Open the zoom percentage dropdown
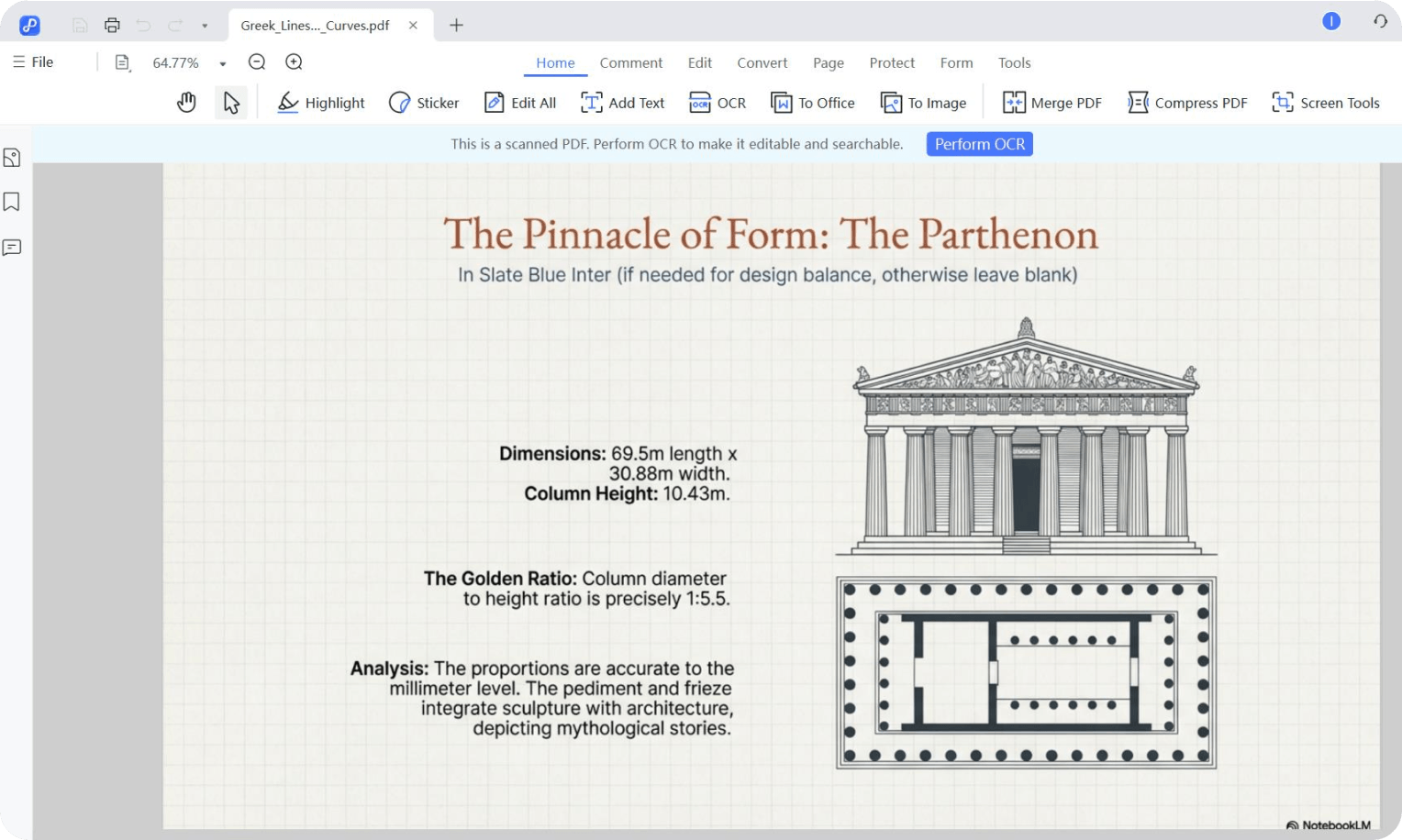Image resolution: width=1402 pixels, height=840 pixels. tap(220, 62)
